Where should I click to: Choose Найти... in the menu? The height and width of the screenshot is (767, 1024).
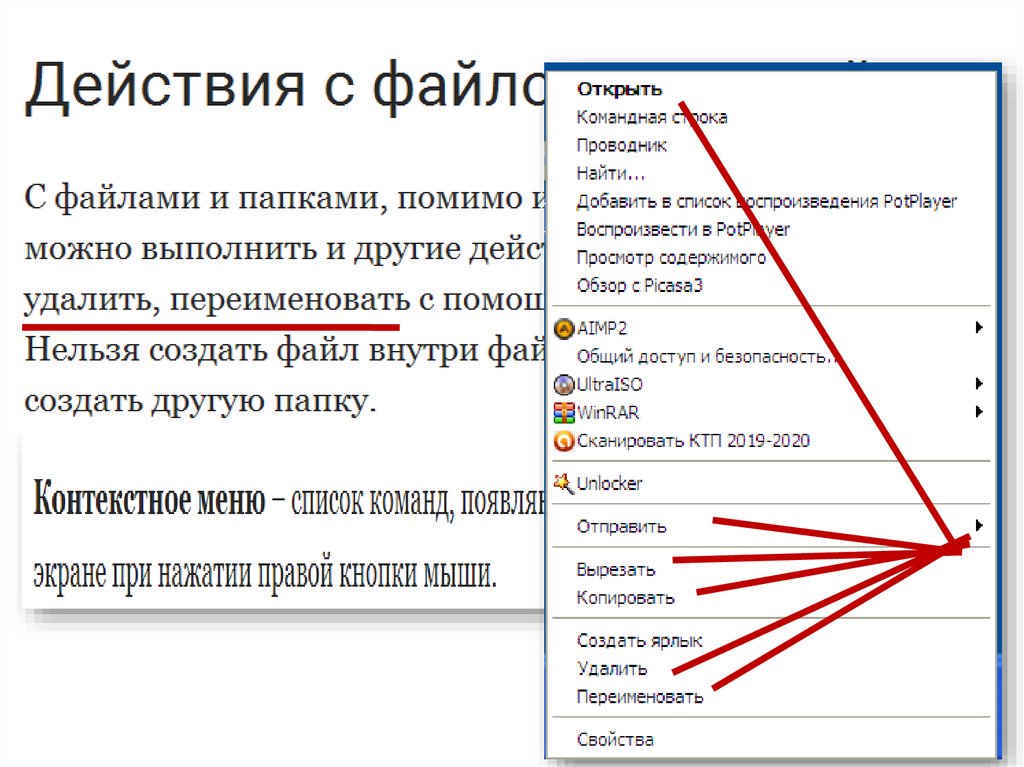tap(611, 173)
